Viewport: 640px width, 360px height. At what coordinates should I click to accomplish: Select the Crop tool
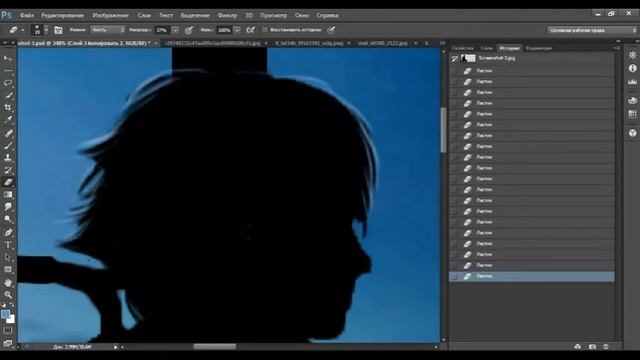tap(8, 107)
